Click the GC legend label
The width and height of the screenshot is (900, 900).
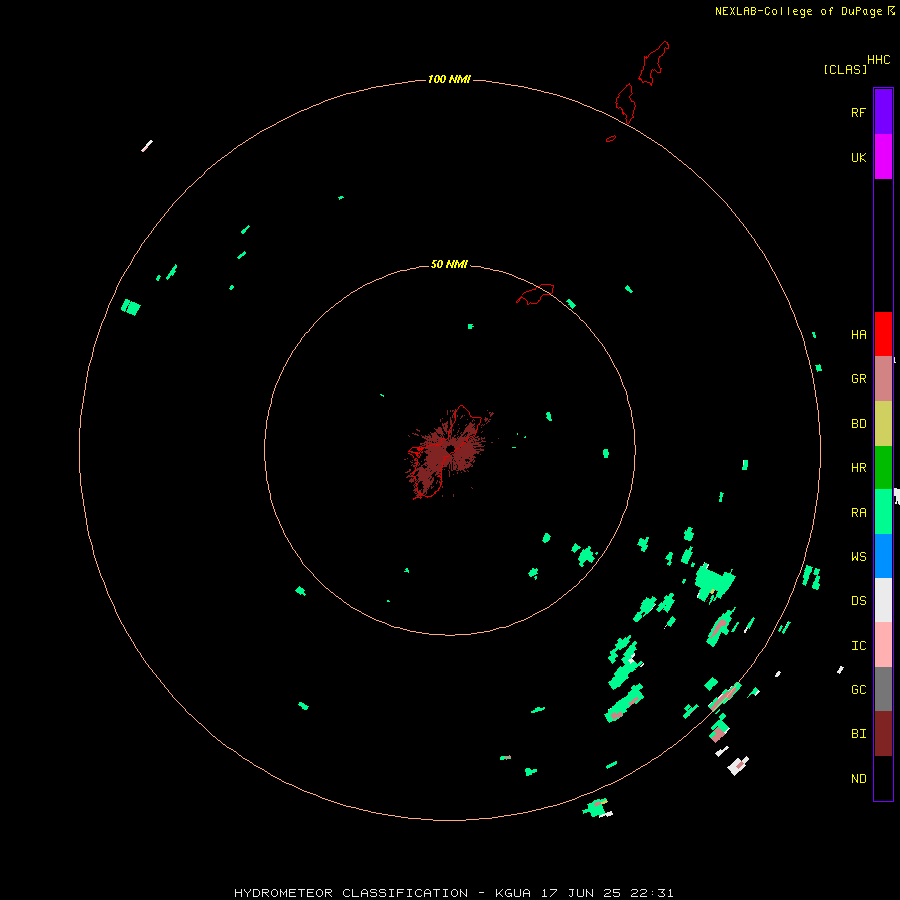(x=858, y=690)
